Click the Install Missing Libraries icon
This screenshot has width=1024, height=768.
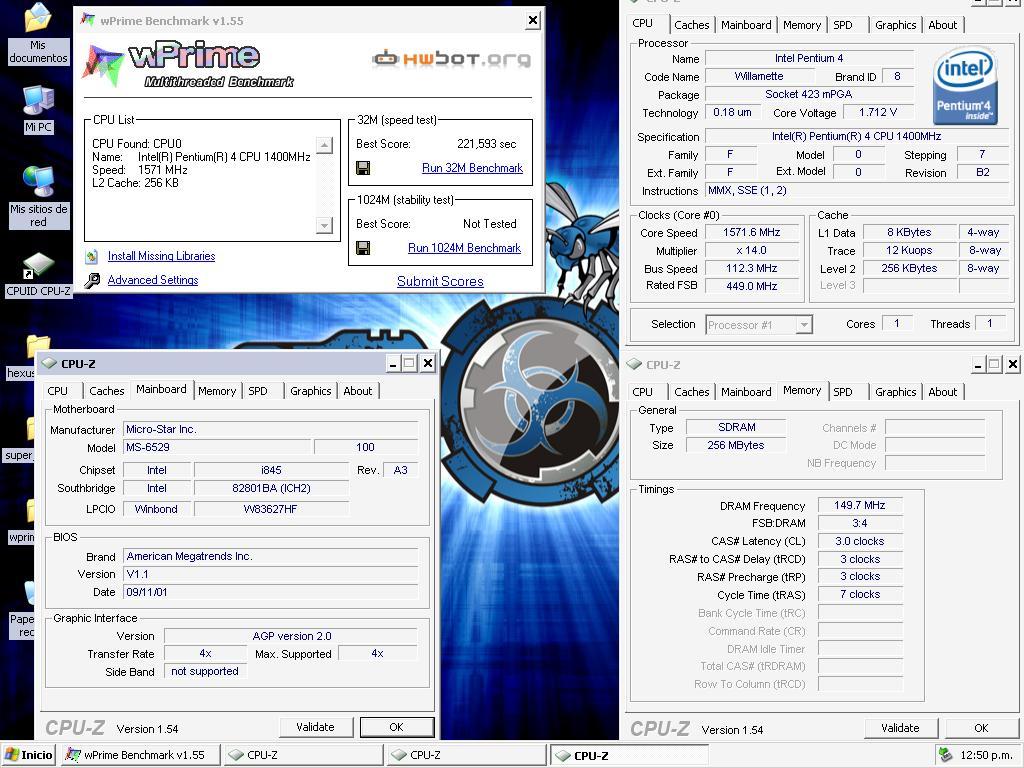click(92, 256)
